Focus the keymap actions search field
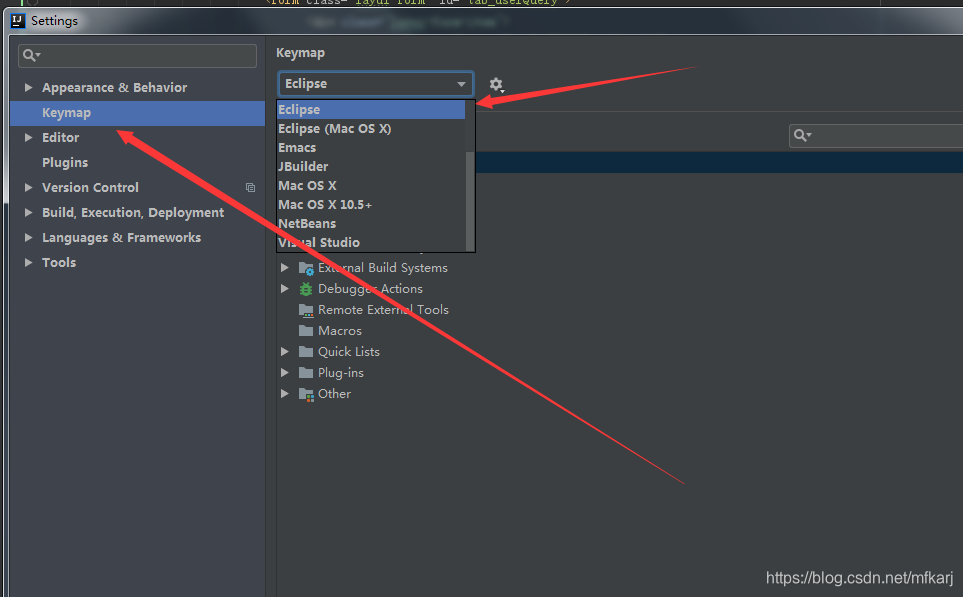 click(876, 136)
